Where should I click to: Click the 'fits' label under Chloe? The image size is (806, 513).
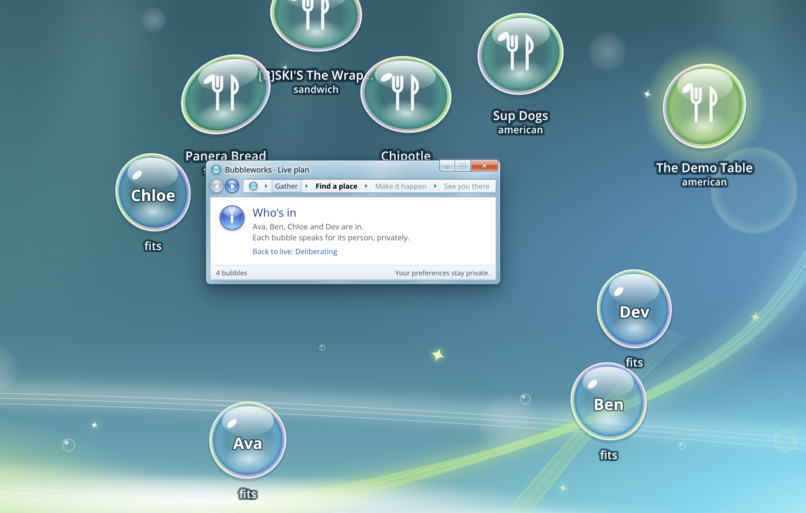point(153,246)
